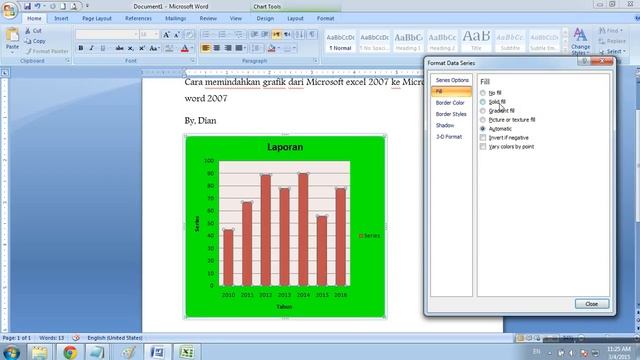Align text left in Paragraph group

(205, 48)
